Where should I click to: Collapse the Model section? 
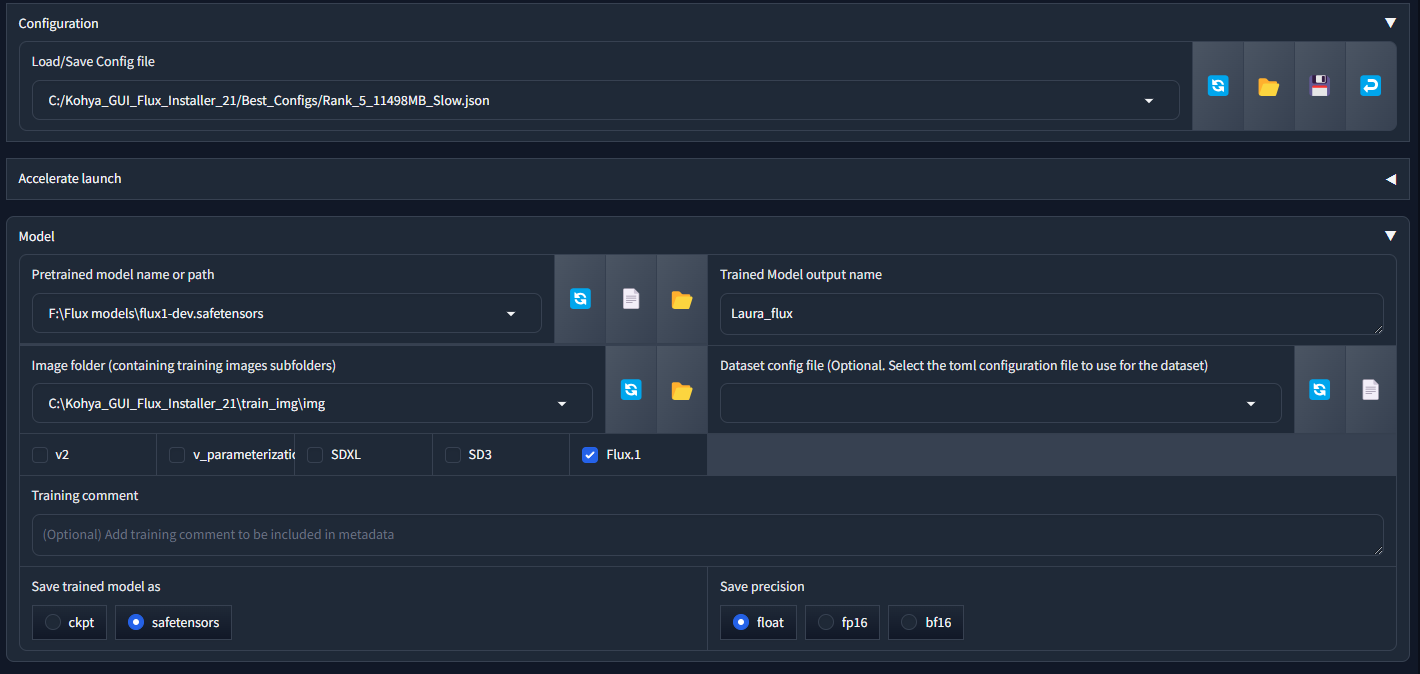[x=1390, y=237]
